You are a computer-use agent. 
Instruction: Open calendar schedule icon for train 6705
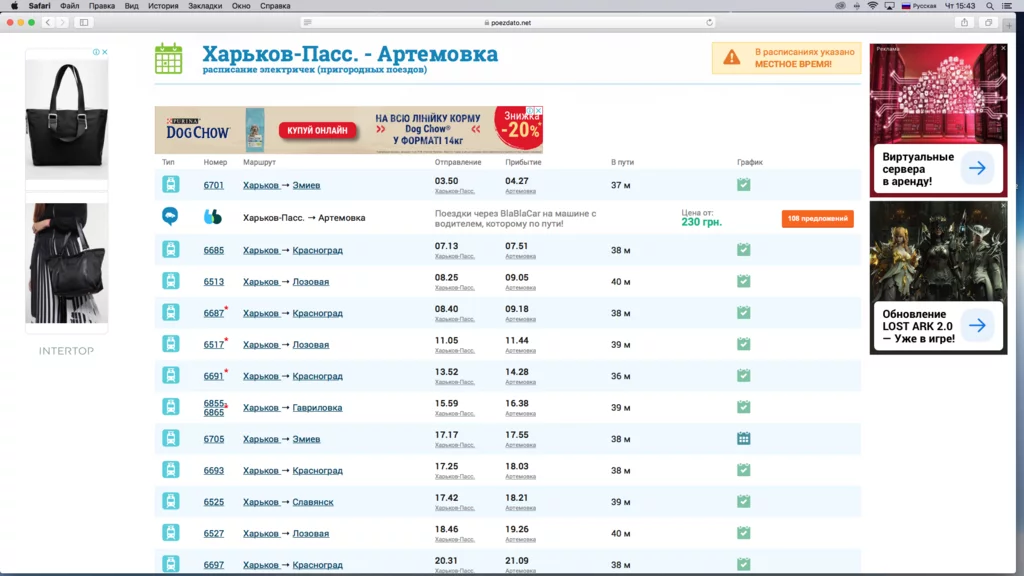743,438
